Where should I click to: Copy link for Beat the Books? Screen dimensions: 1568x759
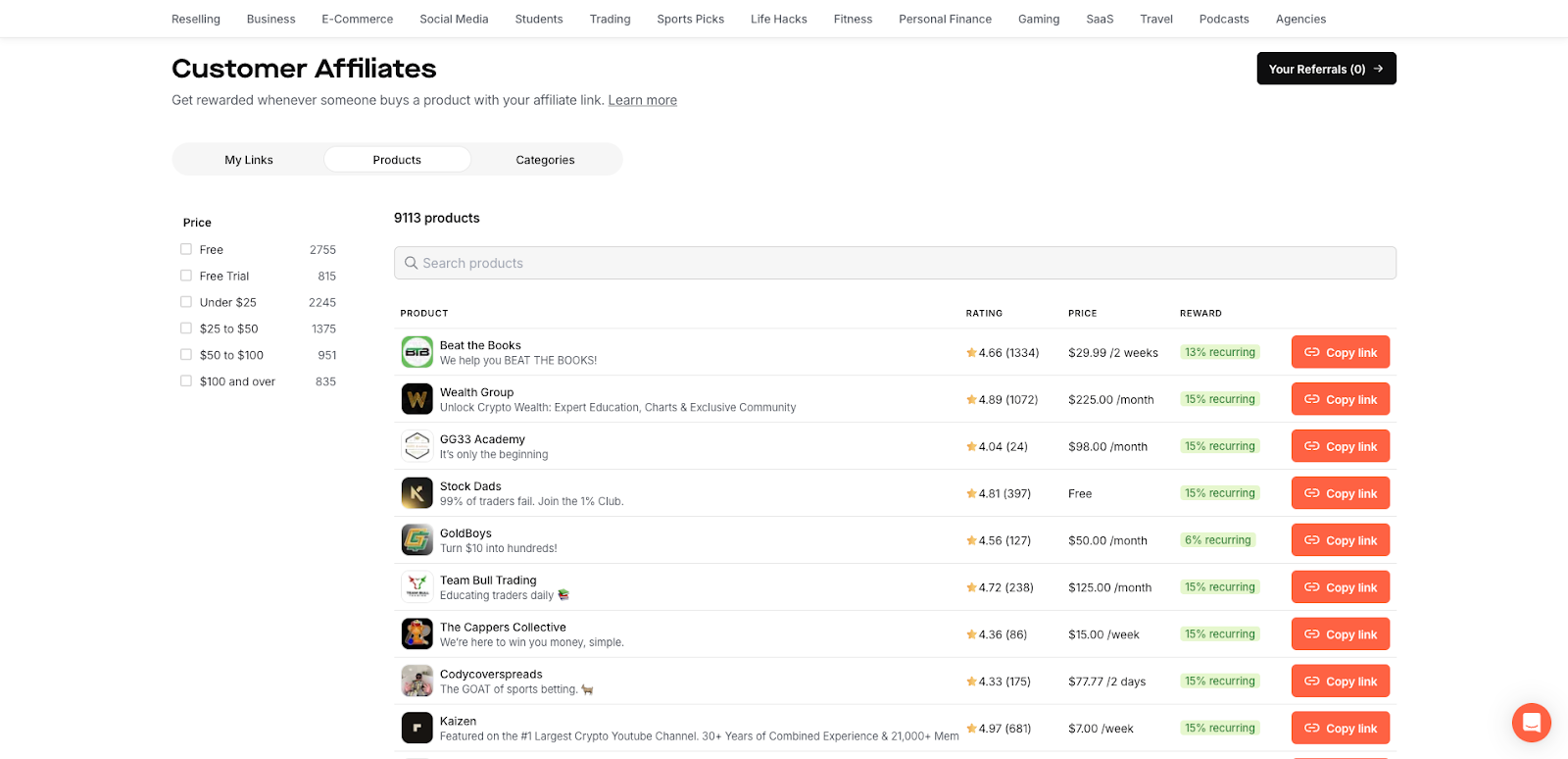coord(1340,352)
